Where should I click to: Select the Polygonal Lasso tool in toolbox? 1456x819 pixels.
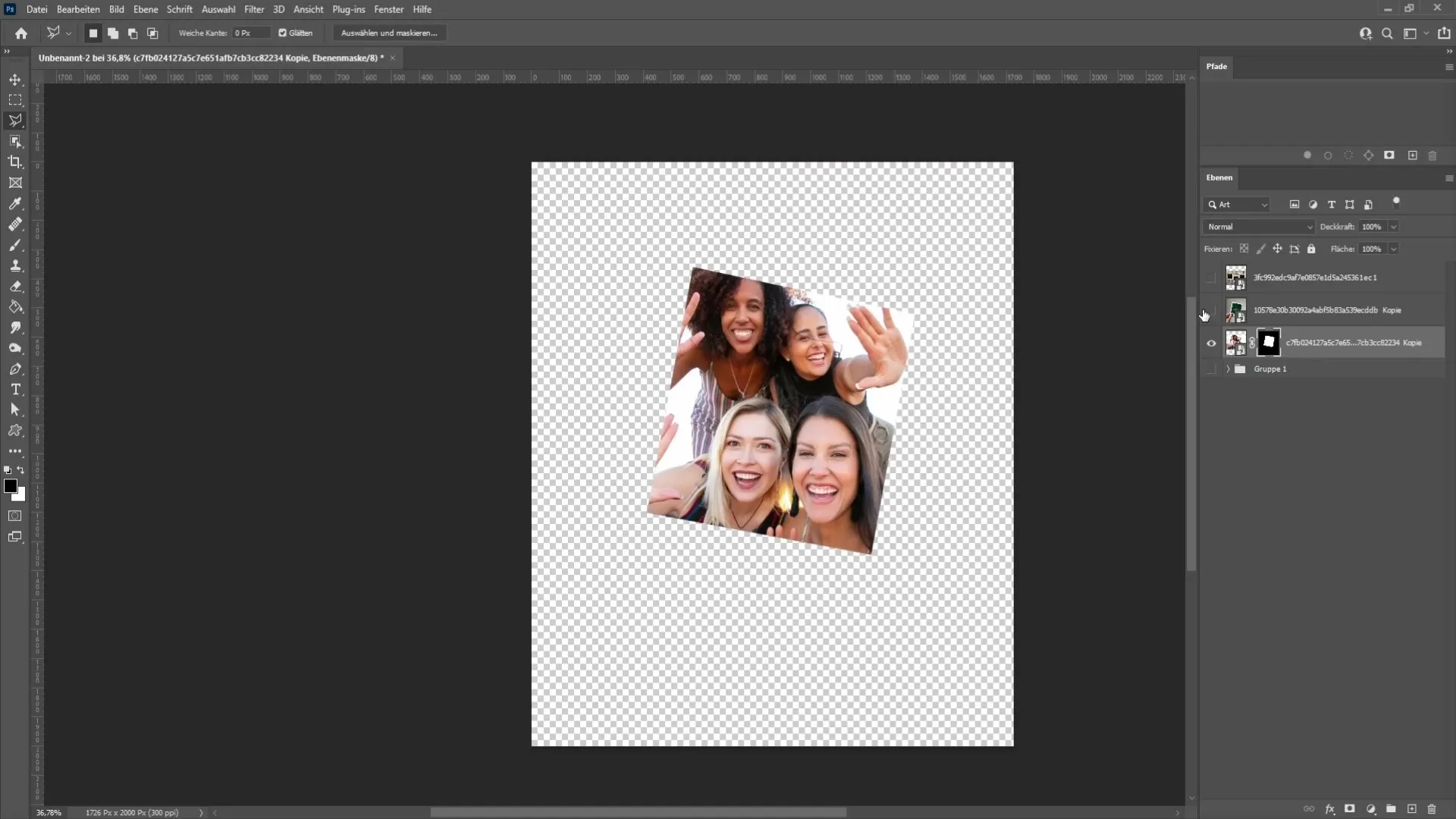pos(15,121)
